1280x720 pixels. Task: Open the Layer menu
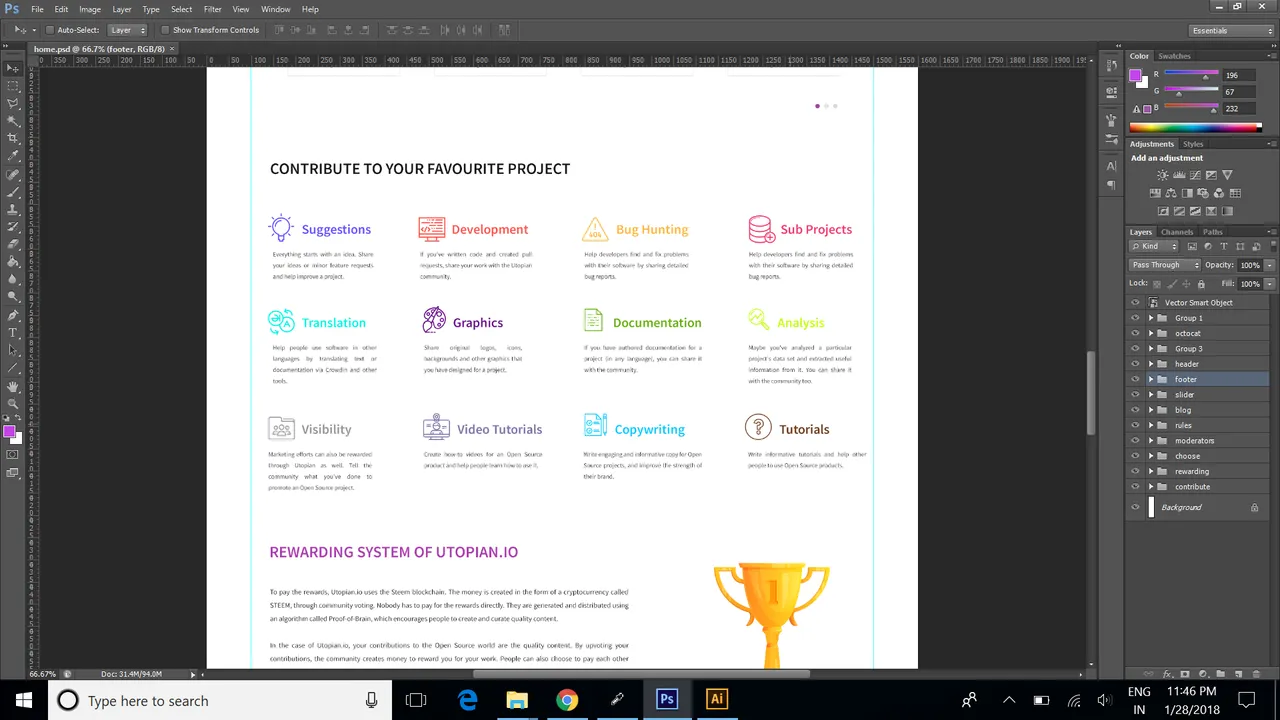pyautogui.click(x=121, y=9)
